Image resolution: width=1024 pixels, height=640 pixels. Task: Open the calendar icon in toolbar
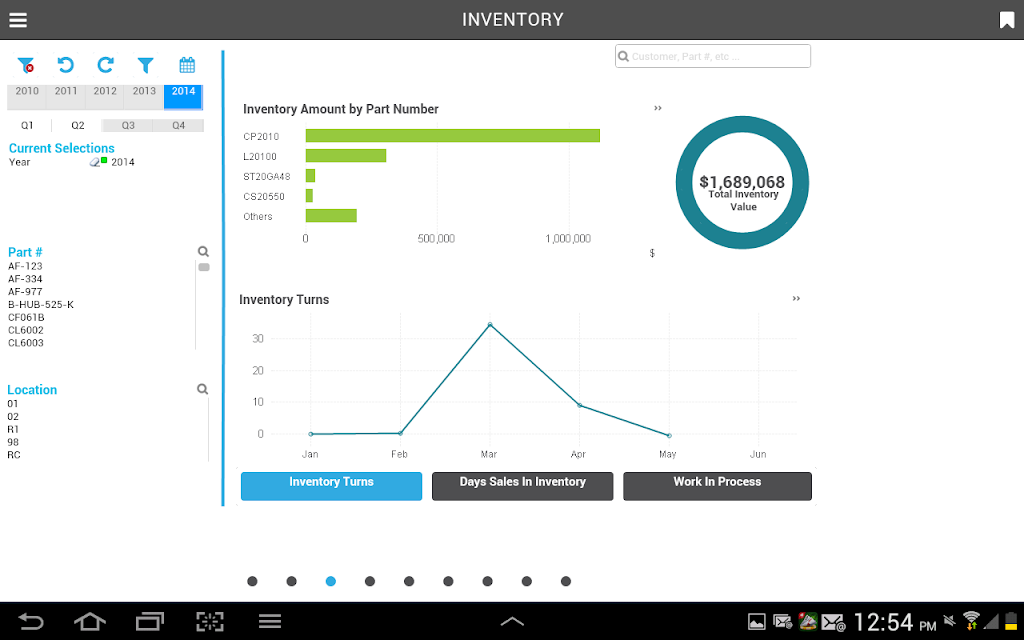pos(187,65)
